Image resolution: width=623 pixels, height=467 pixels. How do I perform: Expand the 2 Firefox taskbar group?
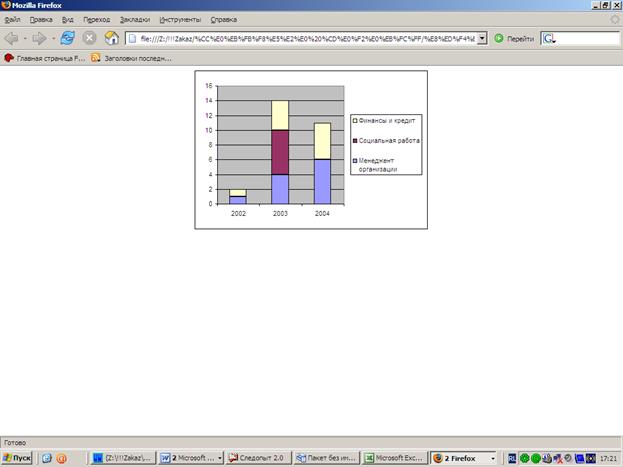463,458
